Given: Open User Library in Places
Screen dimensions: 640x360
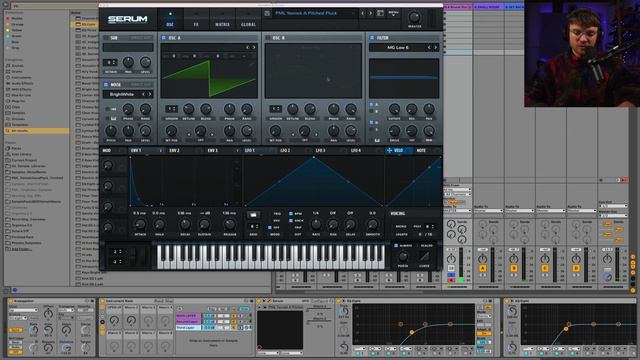Looking at the screenshot, I should pyautogui.click(x=21, y=154).
